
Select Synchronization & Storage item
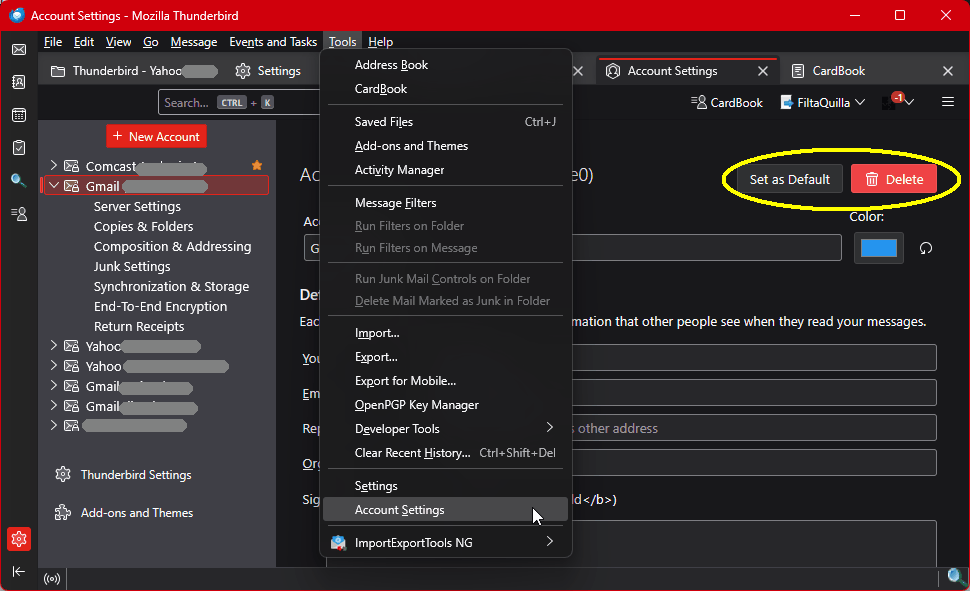coord(171,287)
